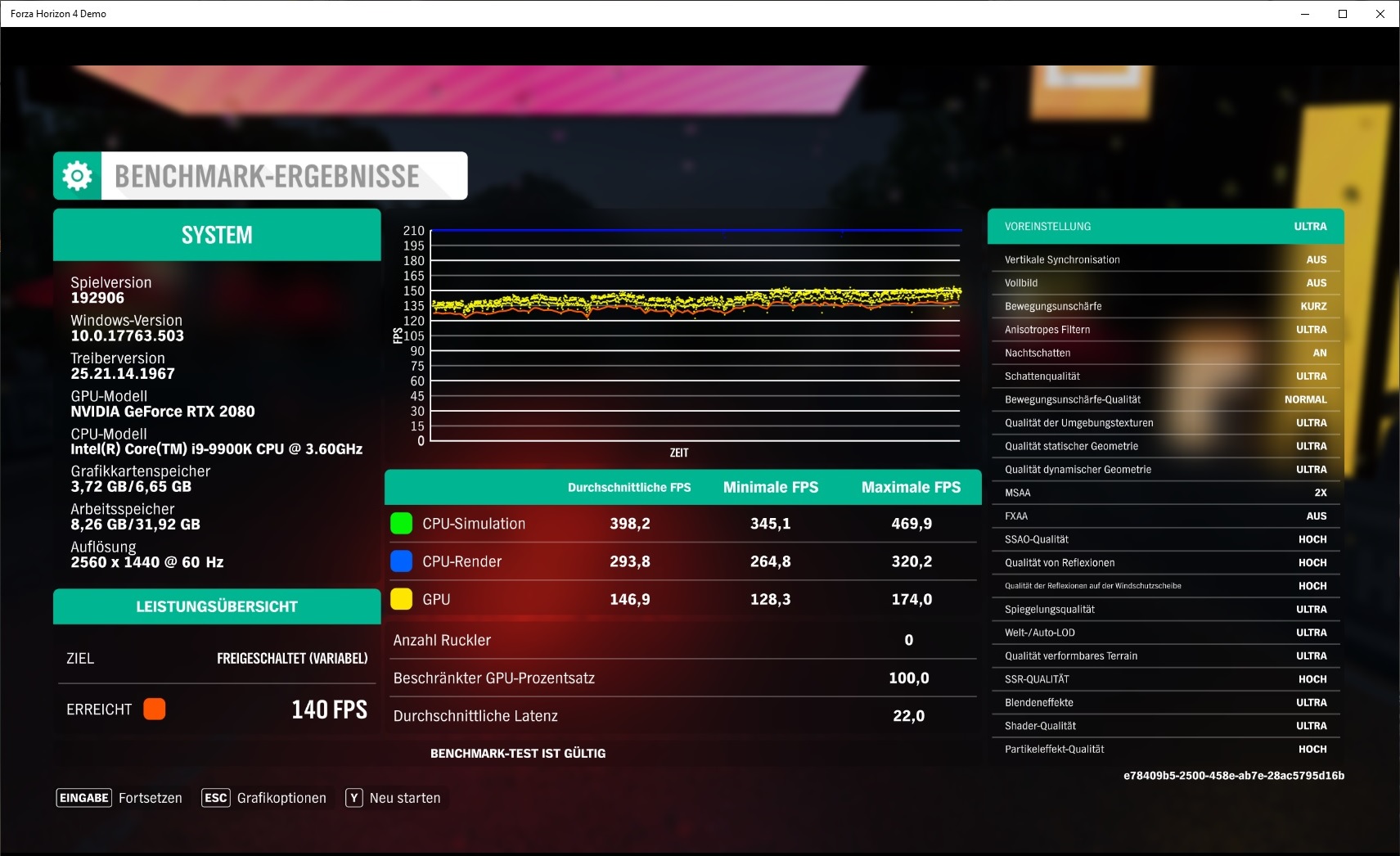Select the Bewegungsunschärfe-Qualität row

coord(1165,399)
